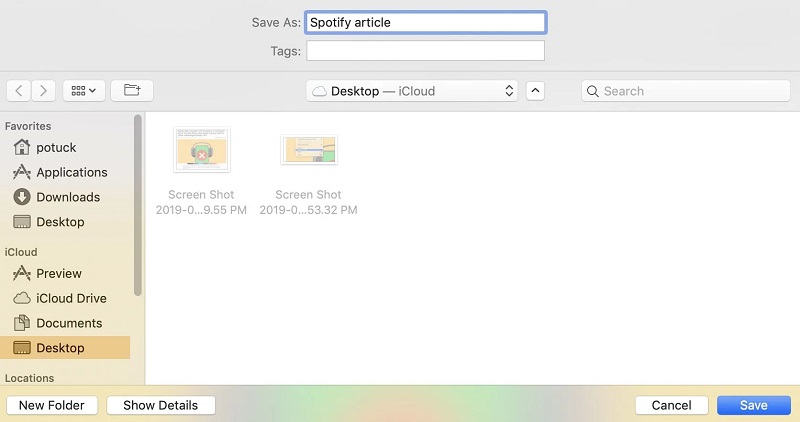Click file name Screen Shot 2019-0...9.55 PM

[201, 202]
